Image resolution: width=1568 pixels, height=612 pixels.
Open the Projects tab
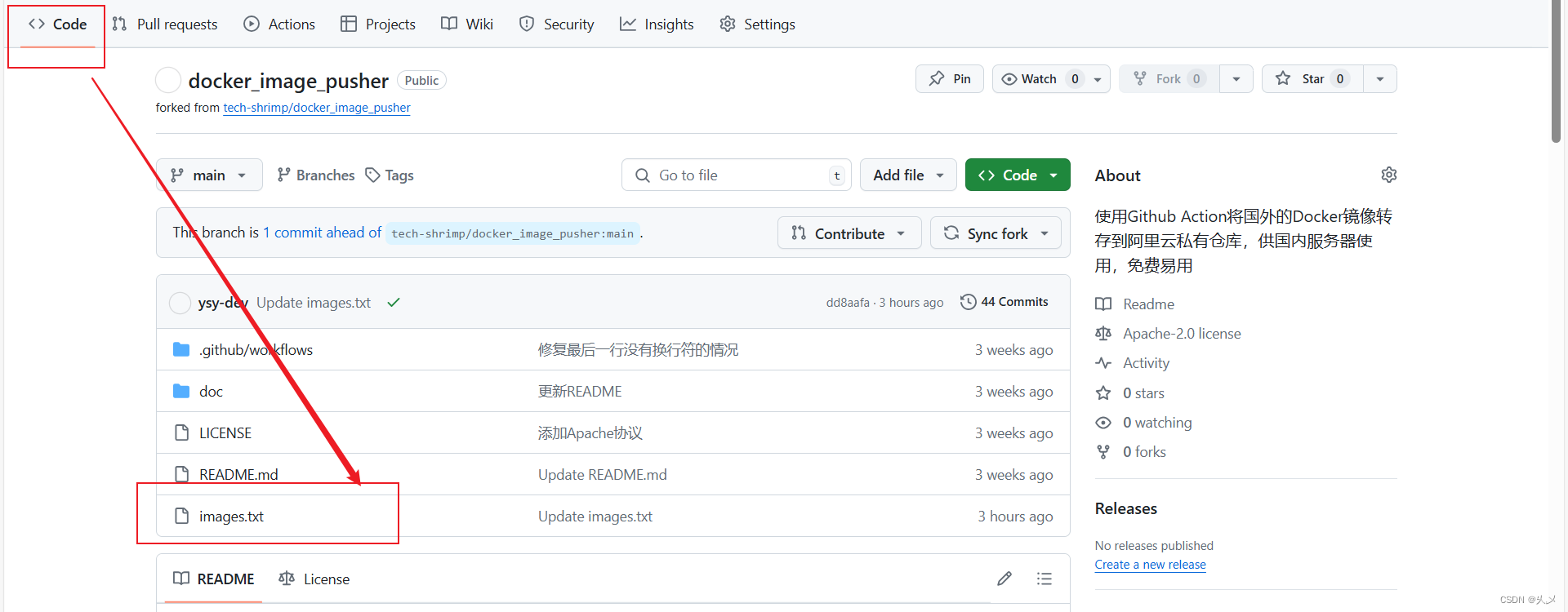tap(378, 24)
